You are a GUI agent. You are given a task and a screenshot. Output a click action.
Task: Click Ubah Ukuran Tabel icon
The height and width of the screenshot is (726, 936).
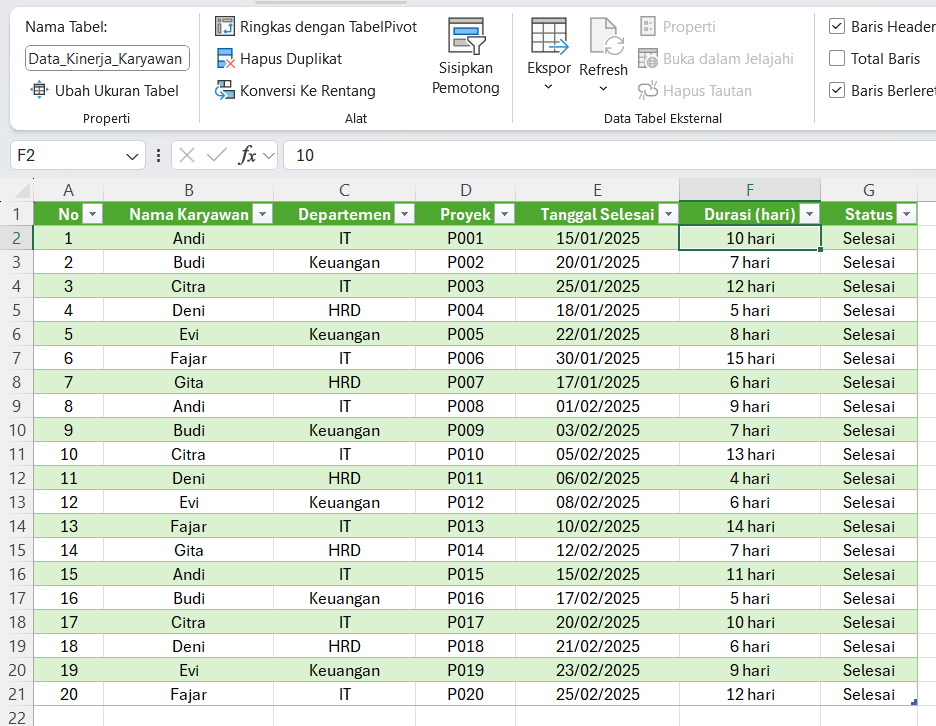coord(39,90)
